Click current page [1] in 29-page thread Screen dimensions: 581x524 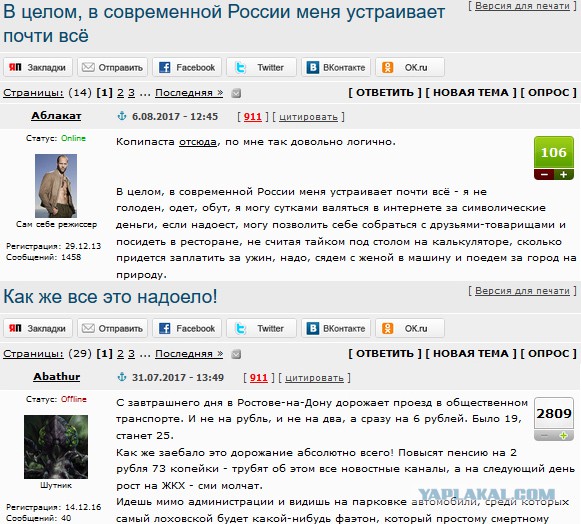[x=104, y=354]
